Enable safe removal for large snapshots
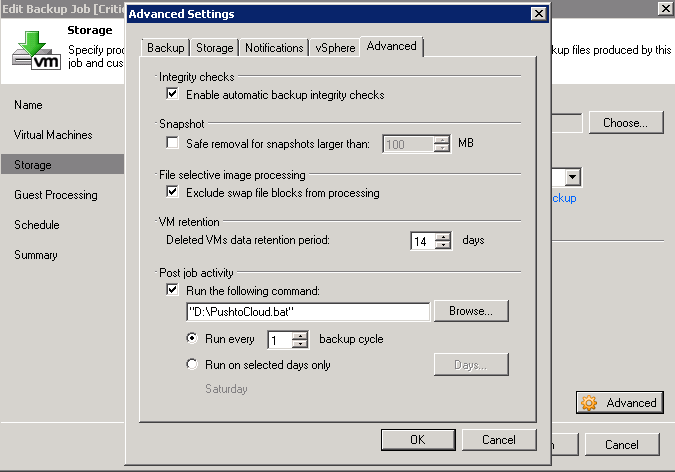The image size is (675, 472). pyautogui.click(x=174, y=144)
